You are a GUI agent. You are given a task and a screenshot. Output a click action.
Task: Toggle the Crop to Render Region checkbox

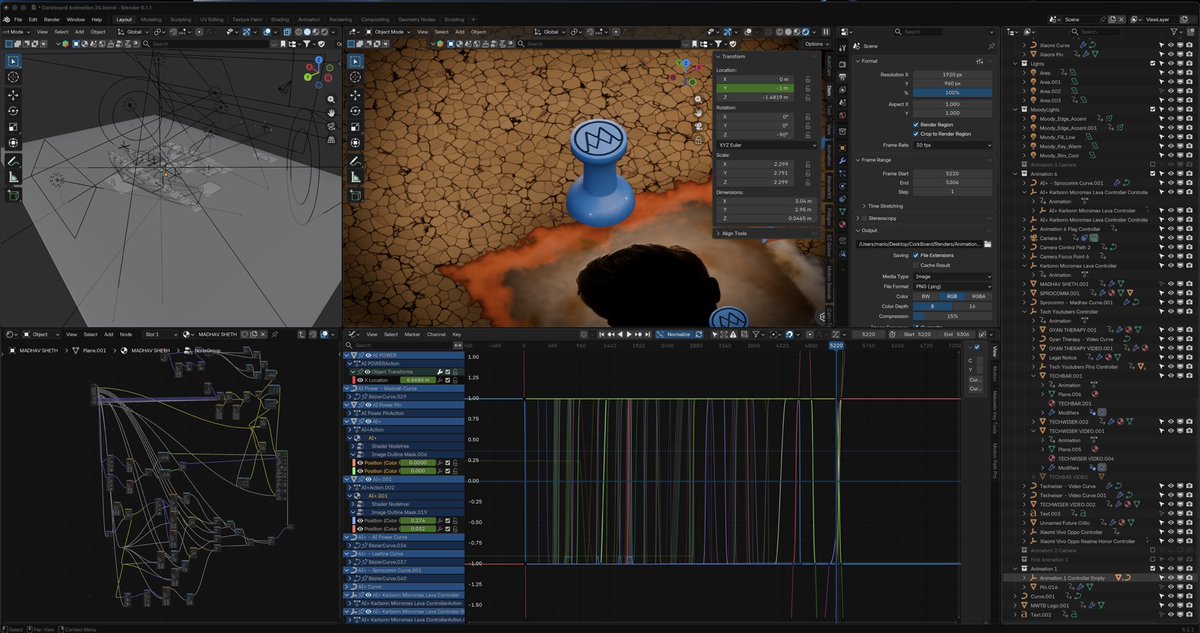[916, 133]
